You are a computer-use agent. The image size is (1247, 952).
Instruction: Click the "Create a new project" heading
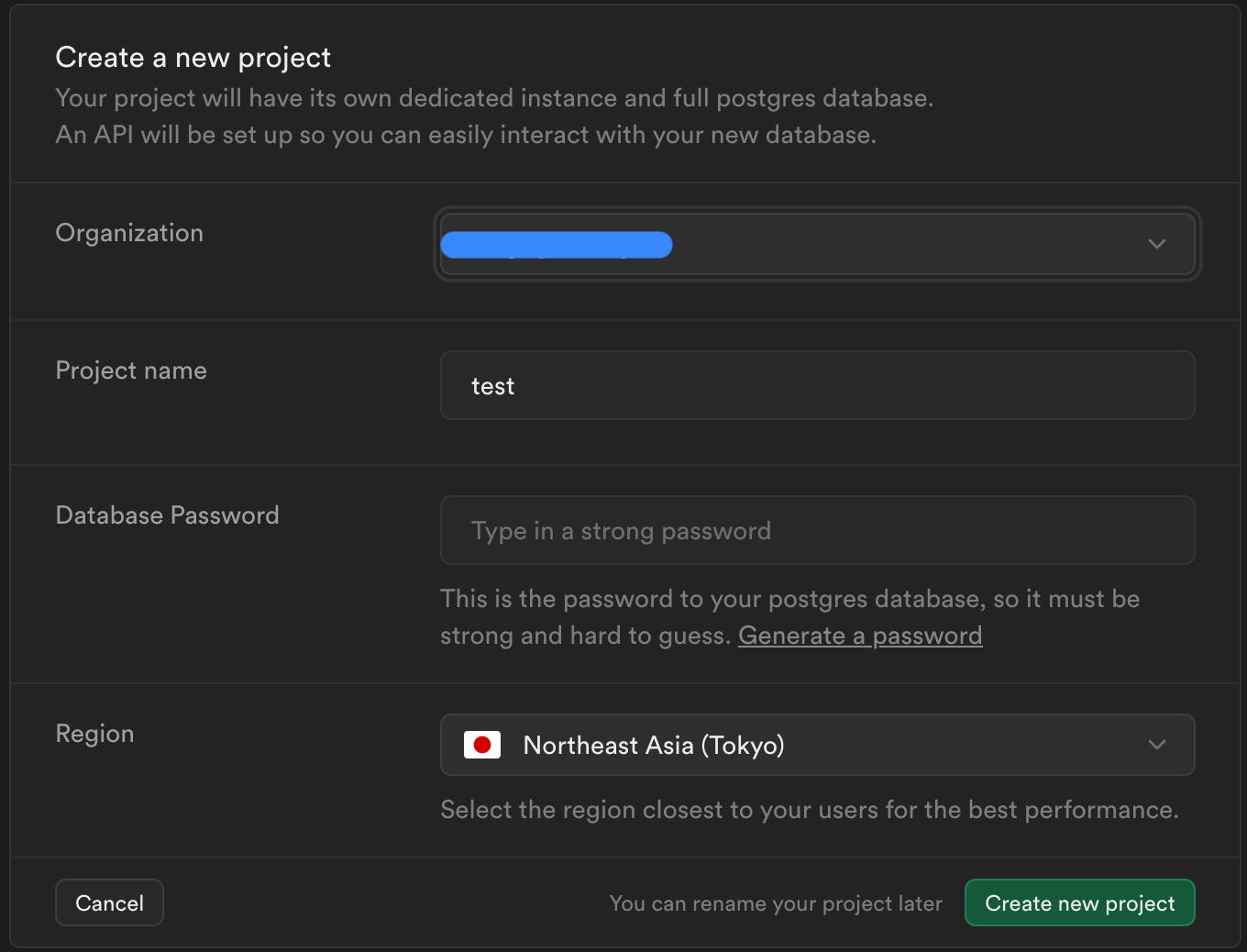click(193, 58)
